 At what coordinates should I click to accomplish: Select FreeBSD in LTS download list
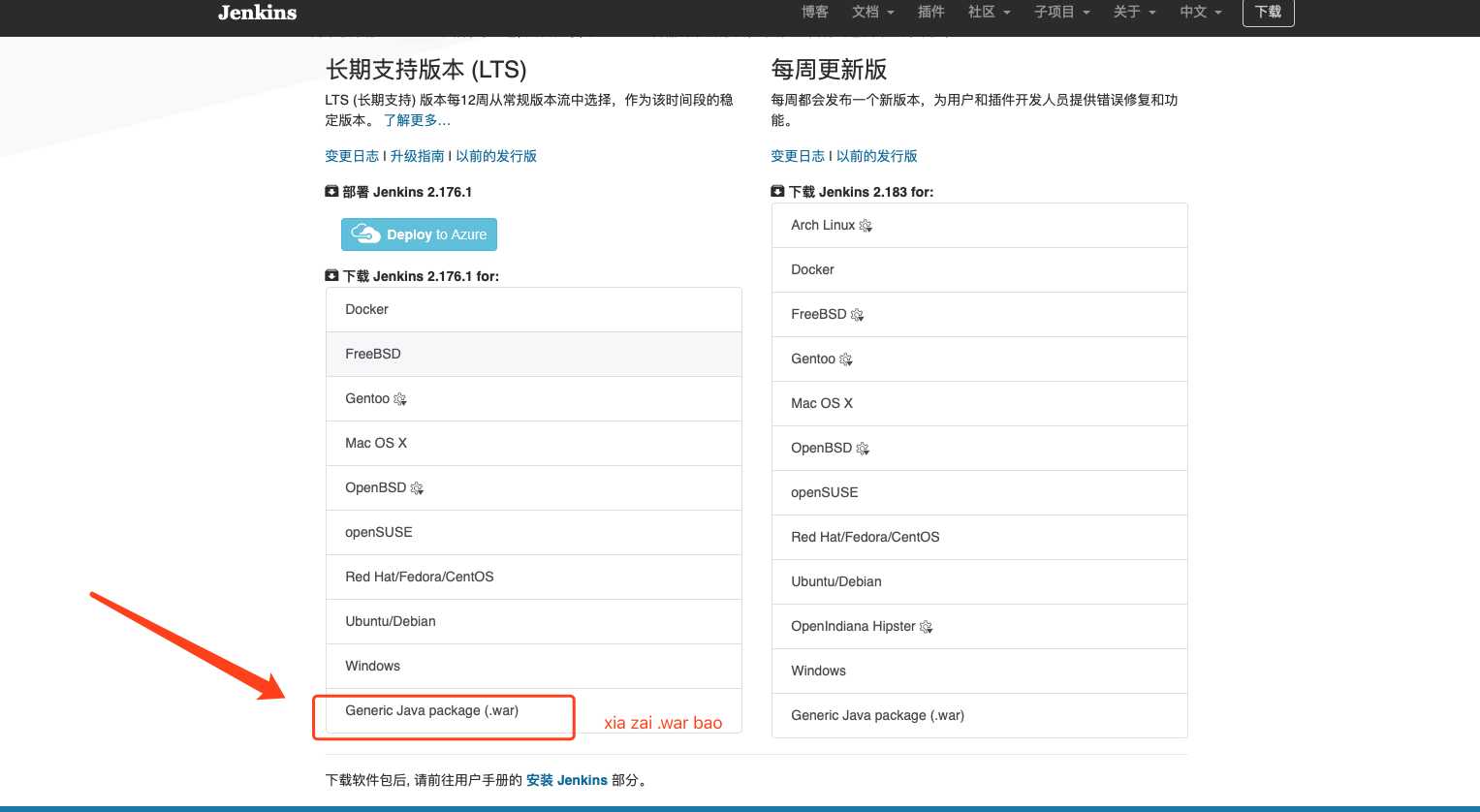coord(534,354)
